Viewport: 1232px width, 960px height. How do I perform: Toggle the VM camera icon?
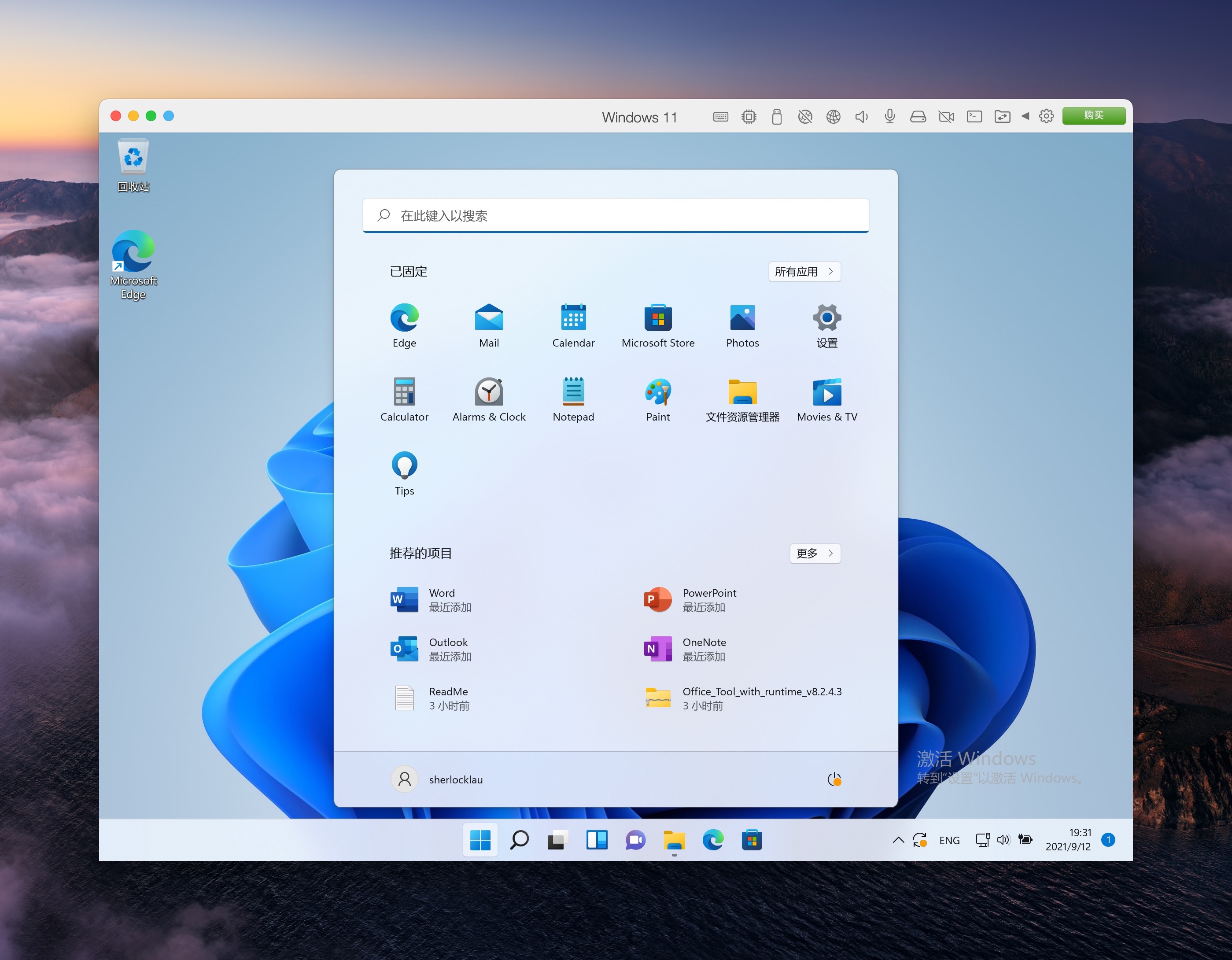[x=946, y=117]
